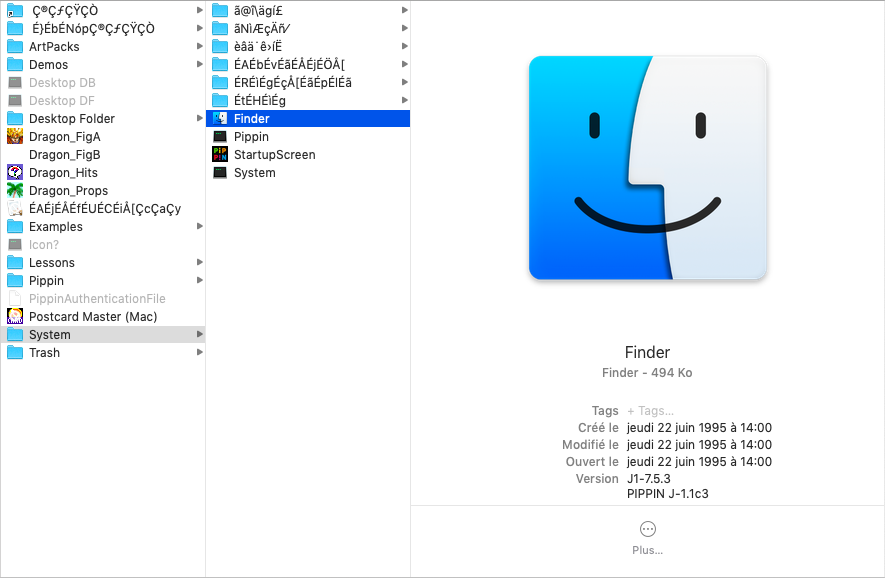Click the Dragon_Props palm tree icon
This screenshot has height=578, width=885.
click(x=15, y=191)
